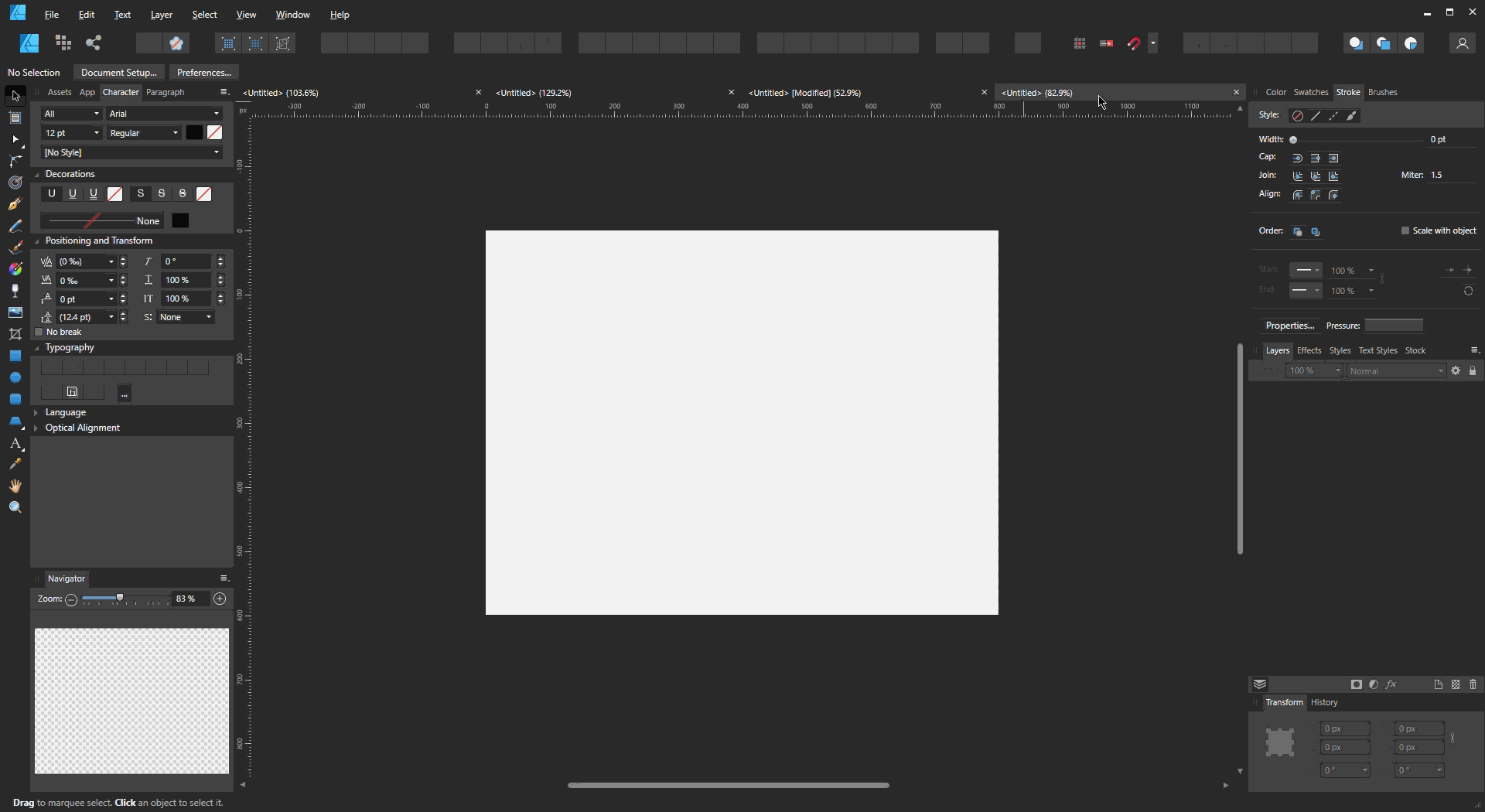Select the Color Picker eyedropper tool
The image size is (1485, 812).
(15, 465)
